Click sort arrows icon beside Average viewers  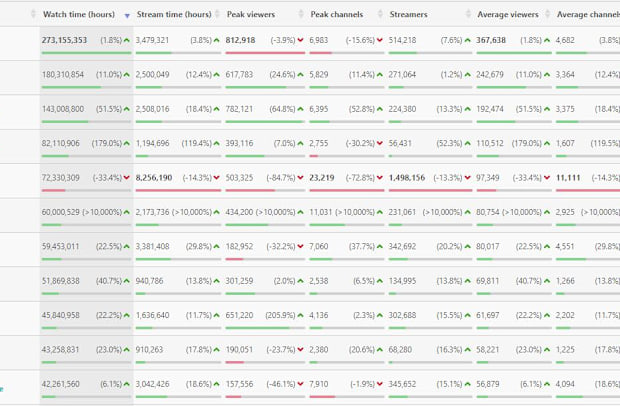[548, 15]
